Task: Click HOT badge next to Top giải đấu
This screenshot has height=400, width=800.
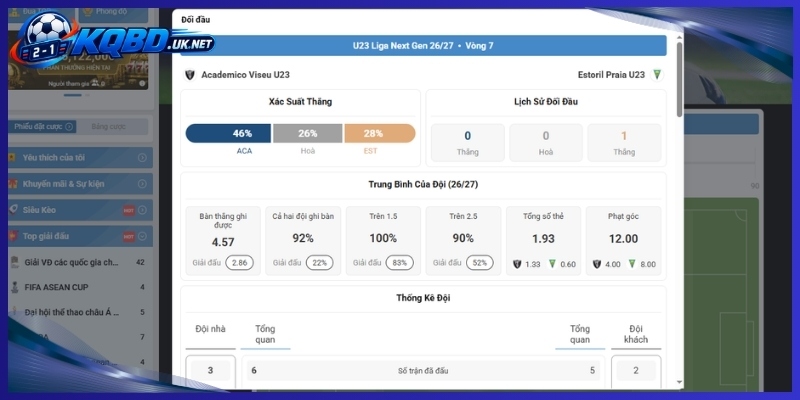Action: tap(129, 236)
